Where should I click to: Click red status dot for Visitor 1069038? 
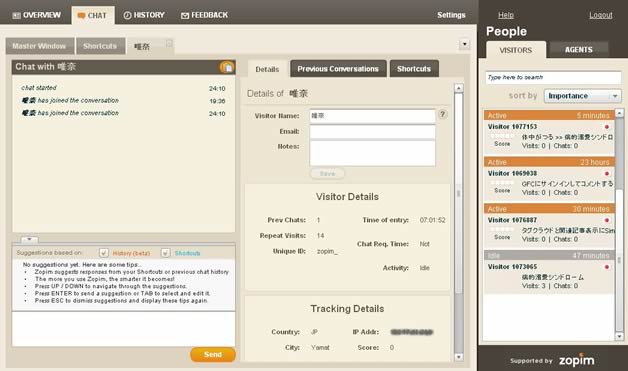coord(607,174)
